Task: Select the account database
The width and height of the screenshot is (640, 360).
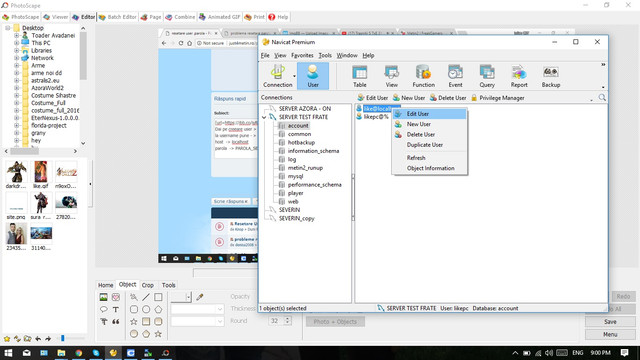Action: pyautogui.click(x=298, y=126)
